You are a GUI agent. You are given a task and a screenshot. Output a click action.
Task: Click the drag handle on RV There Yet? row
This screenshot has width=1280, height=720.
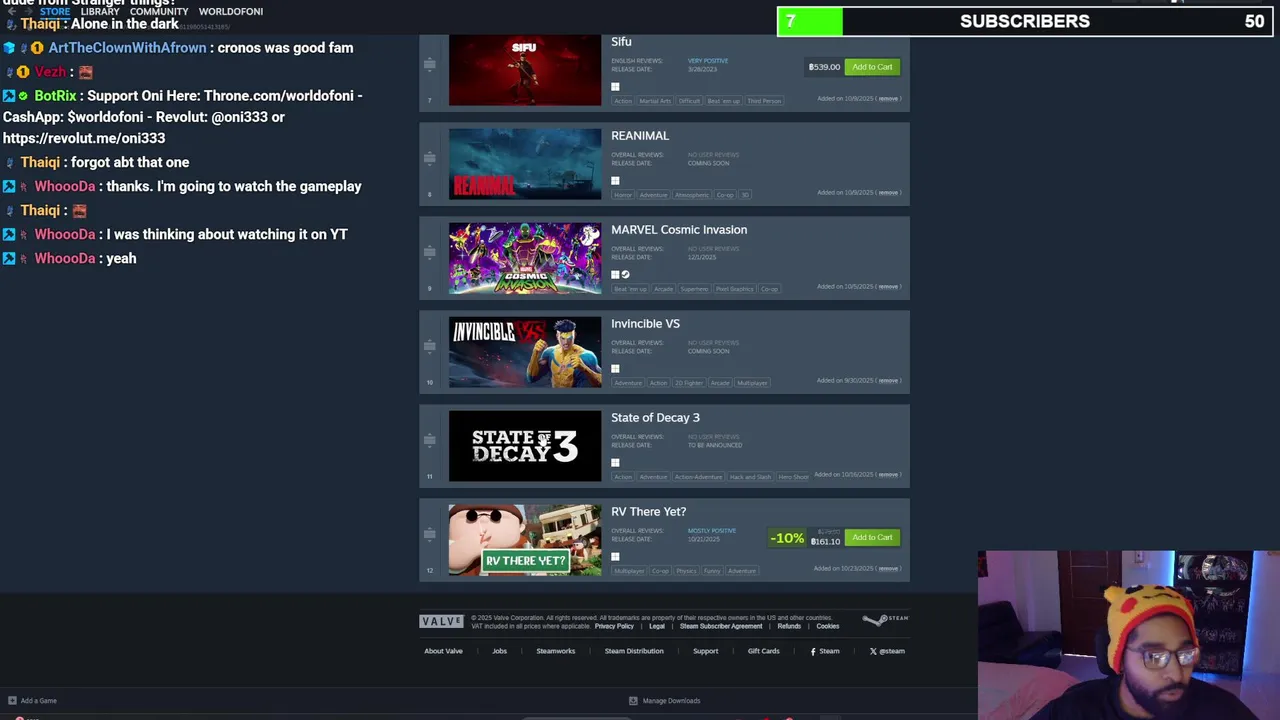pos(429,534)
